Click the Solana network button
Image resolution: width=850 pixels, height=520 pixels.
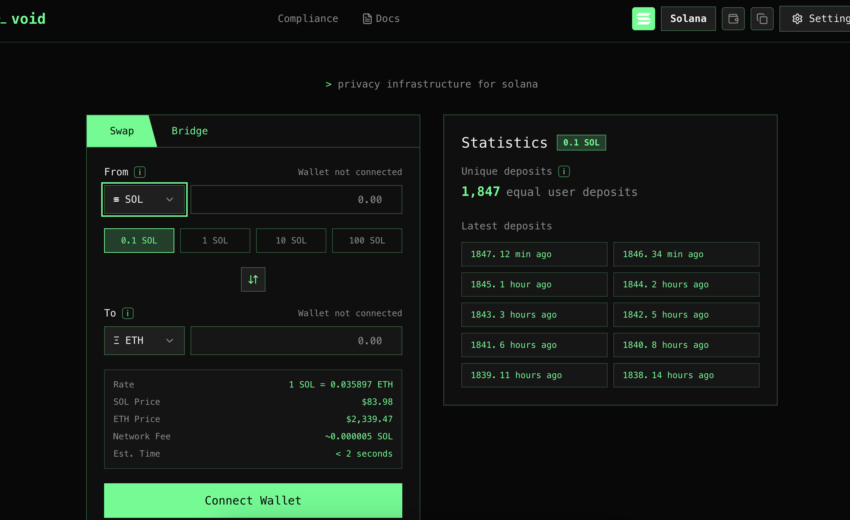(688, 18)
